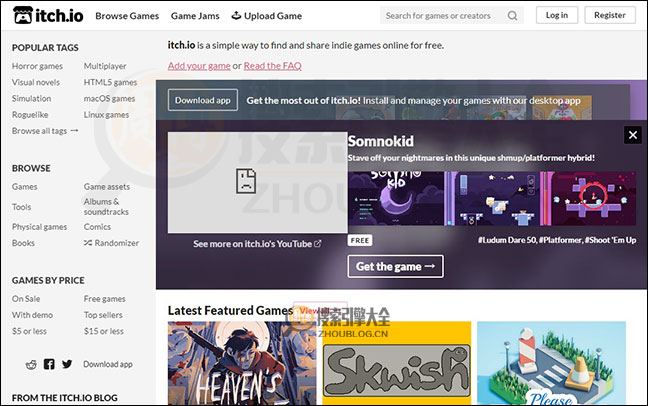The image size is (648, 406).
Task: Open See more on itch.io's YouTube
Action: pos(257,244)
